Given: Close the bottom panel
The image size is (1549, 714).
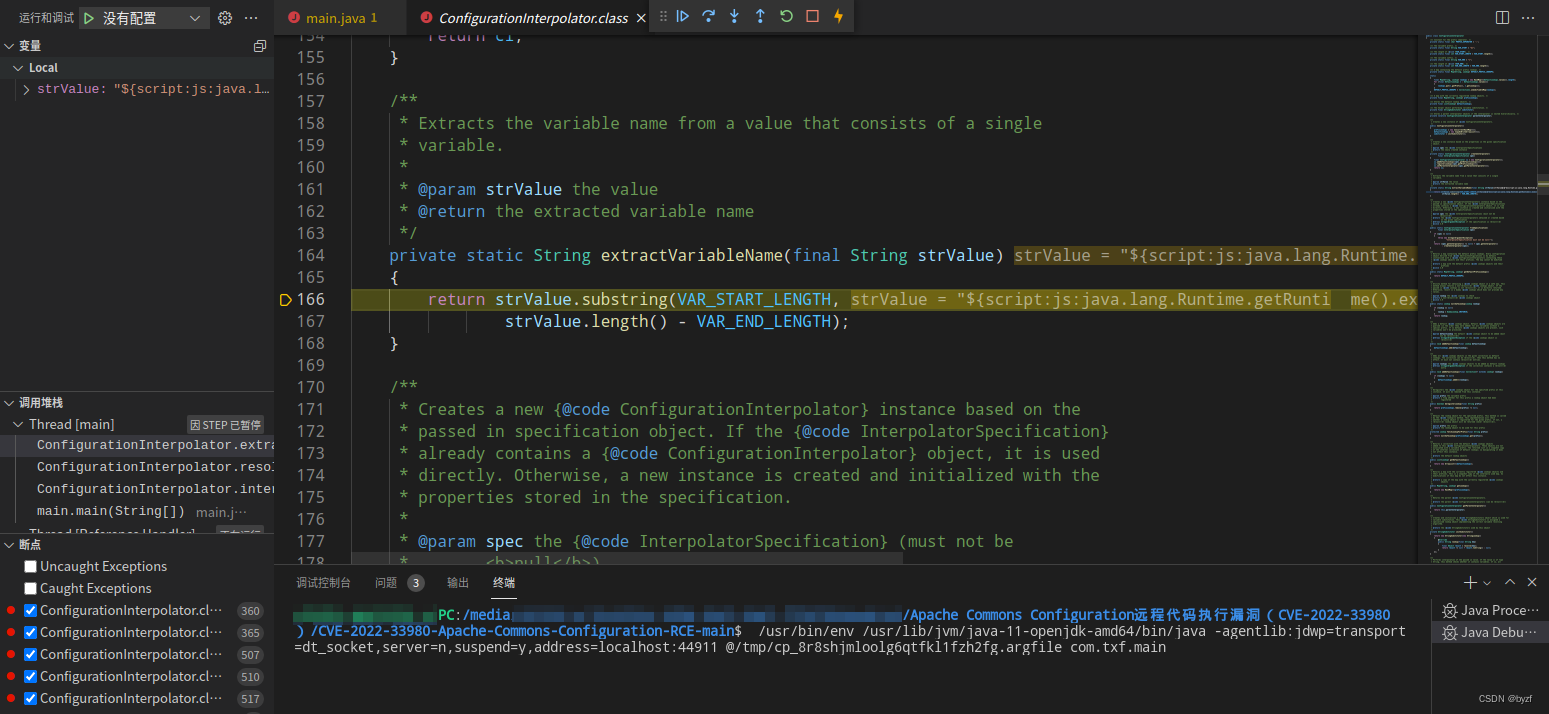Looking at the screenshot, I should [1534, 582].
